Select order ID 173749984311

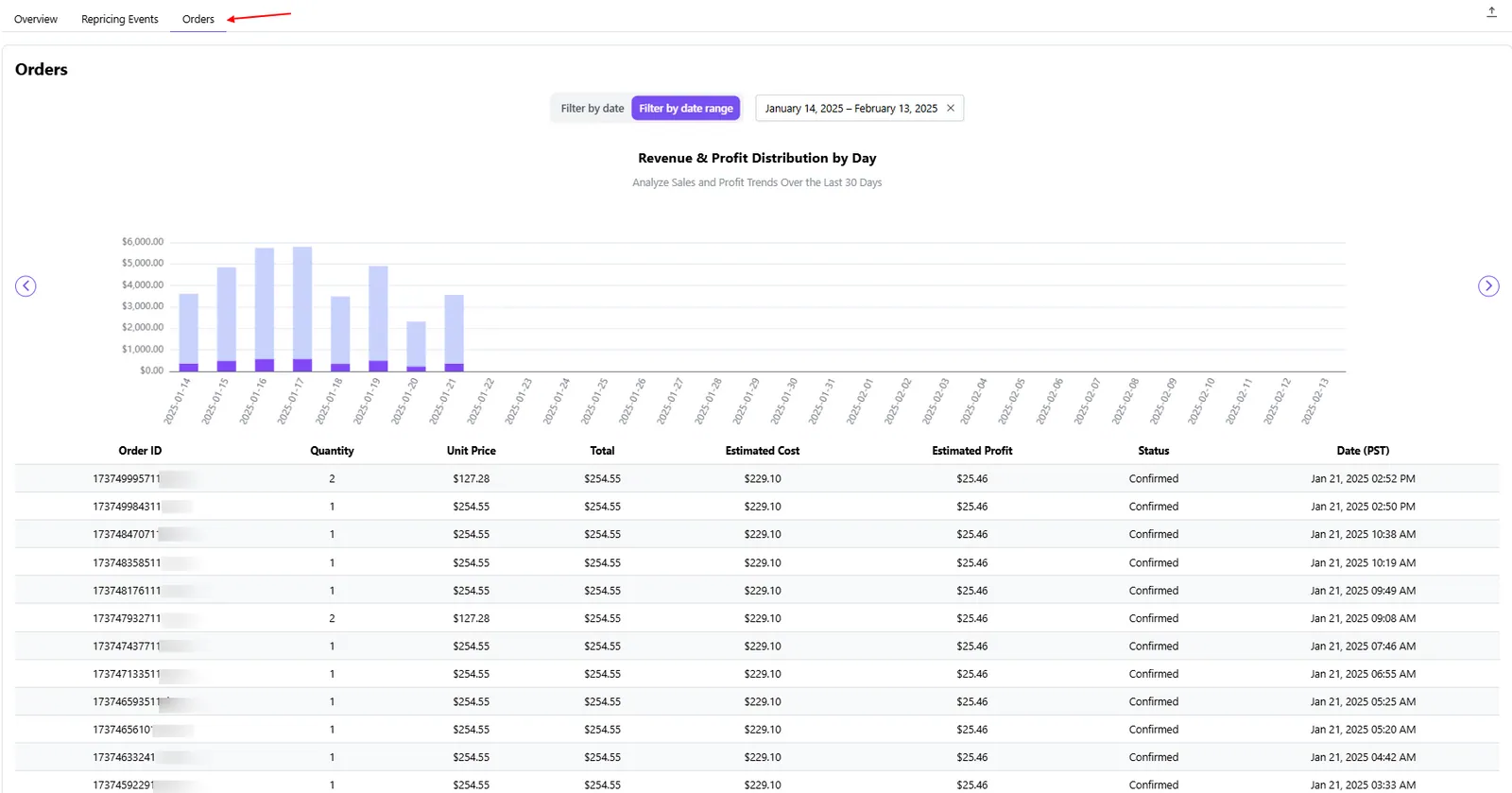coord(127,507)
